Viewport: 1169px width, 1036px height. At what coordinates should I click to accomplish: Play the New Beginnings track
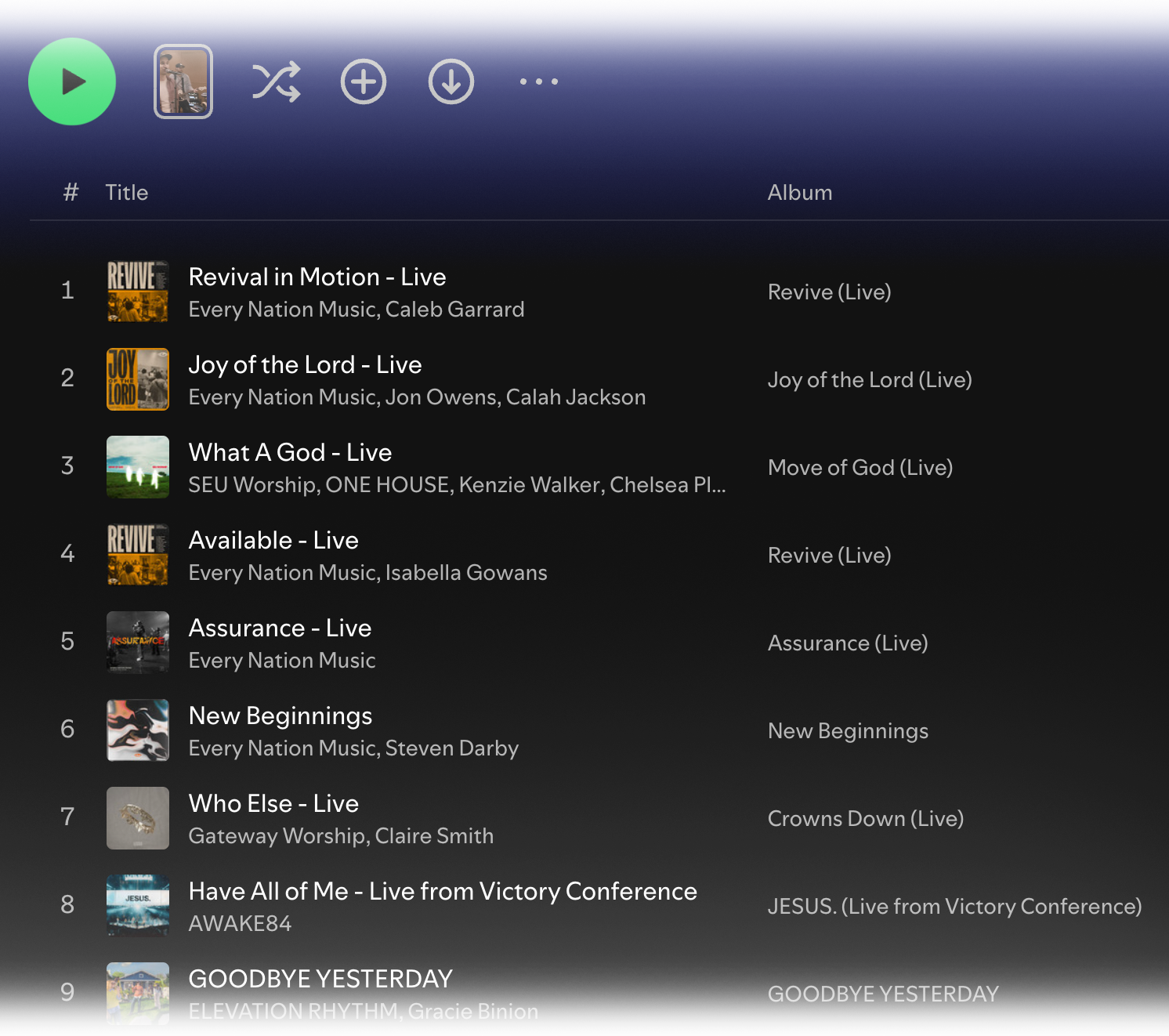(x=280, y=716)
